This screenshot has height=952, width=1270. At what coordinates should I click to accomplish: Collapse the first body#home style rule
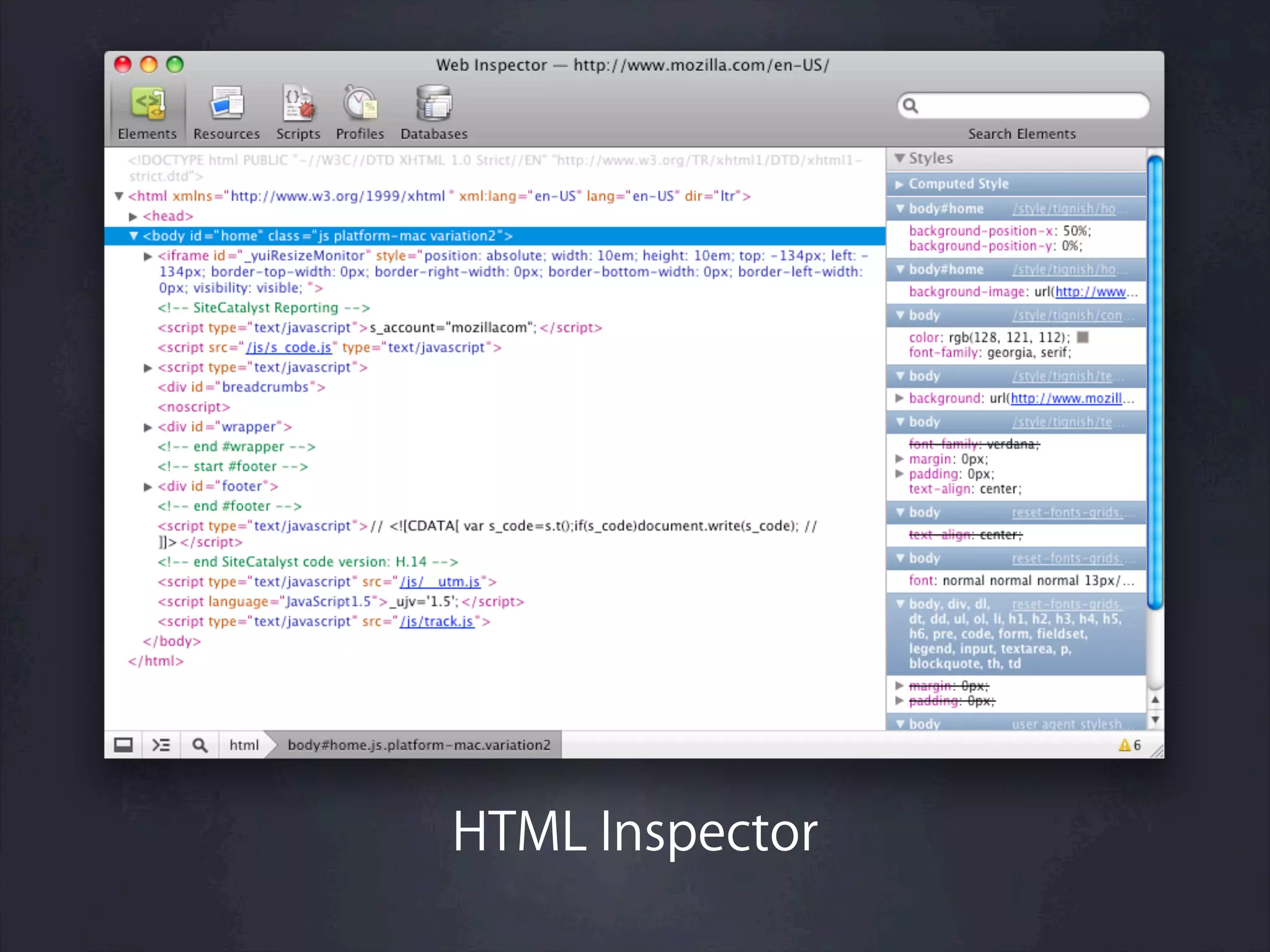click(900, 209)
